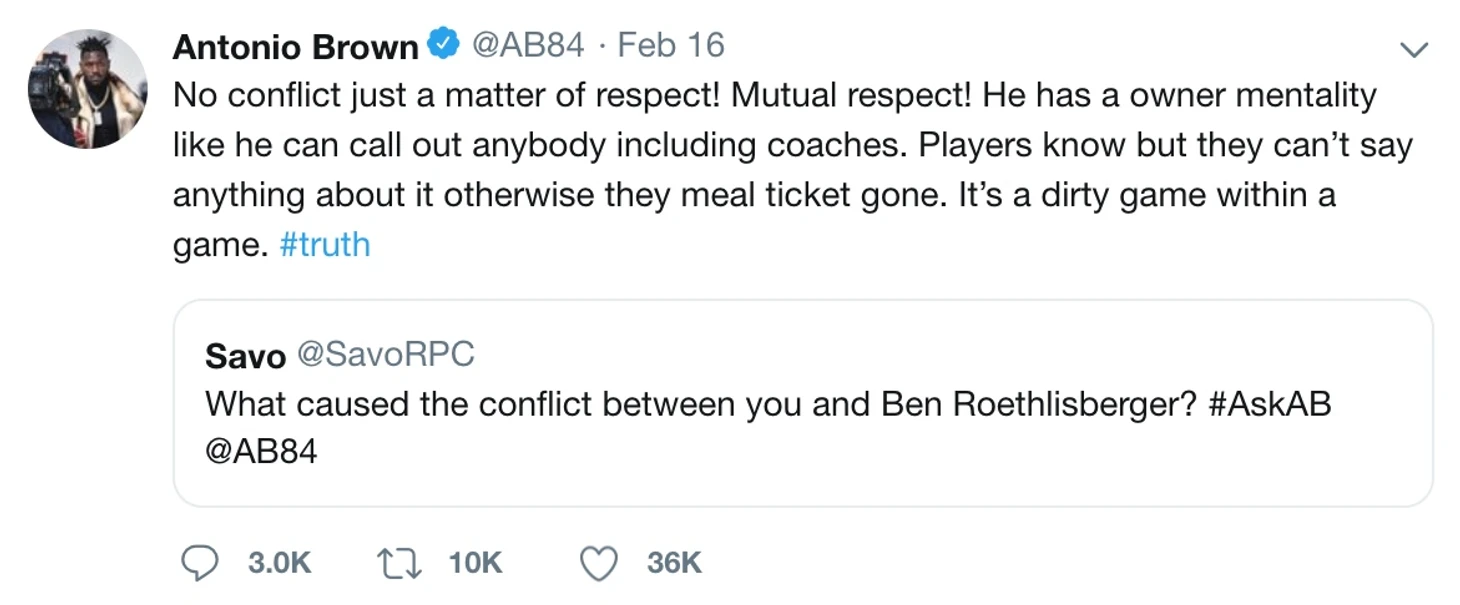This screenshot has height=605, width=1460.
Task: Click the Feb 16 timestamp
Action: (x=670, y=45)
